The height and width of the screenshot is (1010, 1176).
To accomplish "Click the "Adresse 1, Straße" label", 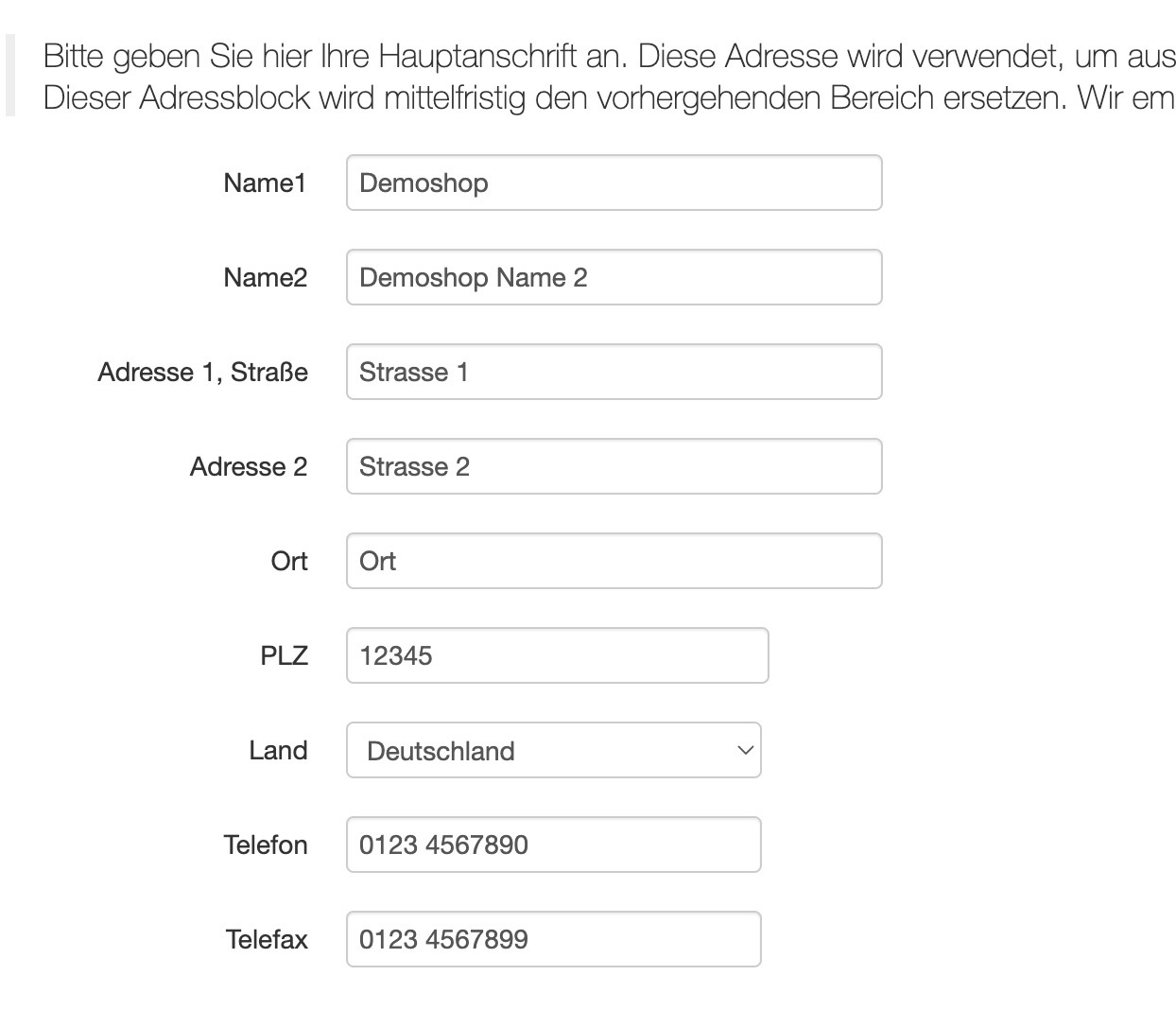I will [x=202, y=372].
